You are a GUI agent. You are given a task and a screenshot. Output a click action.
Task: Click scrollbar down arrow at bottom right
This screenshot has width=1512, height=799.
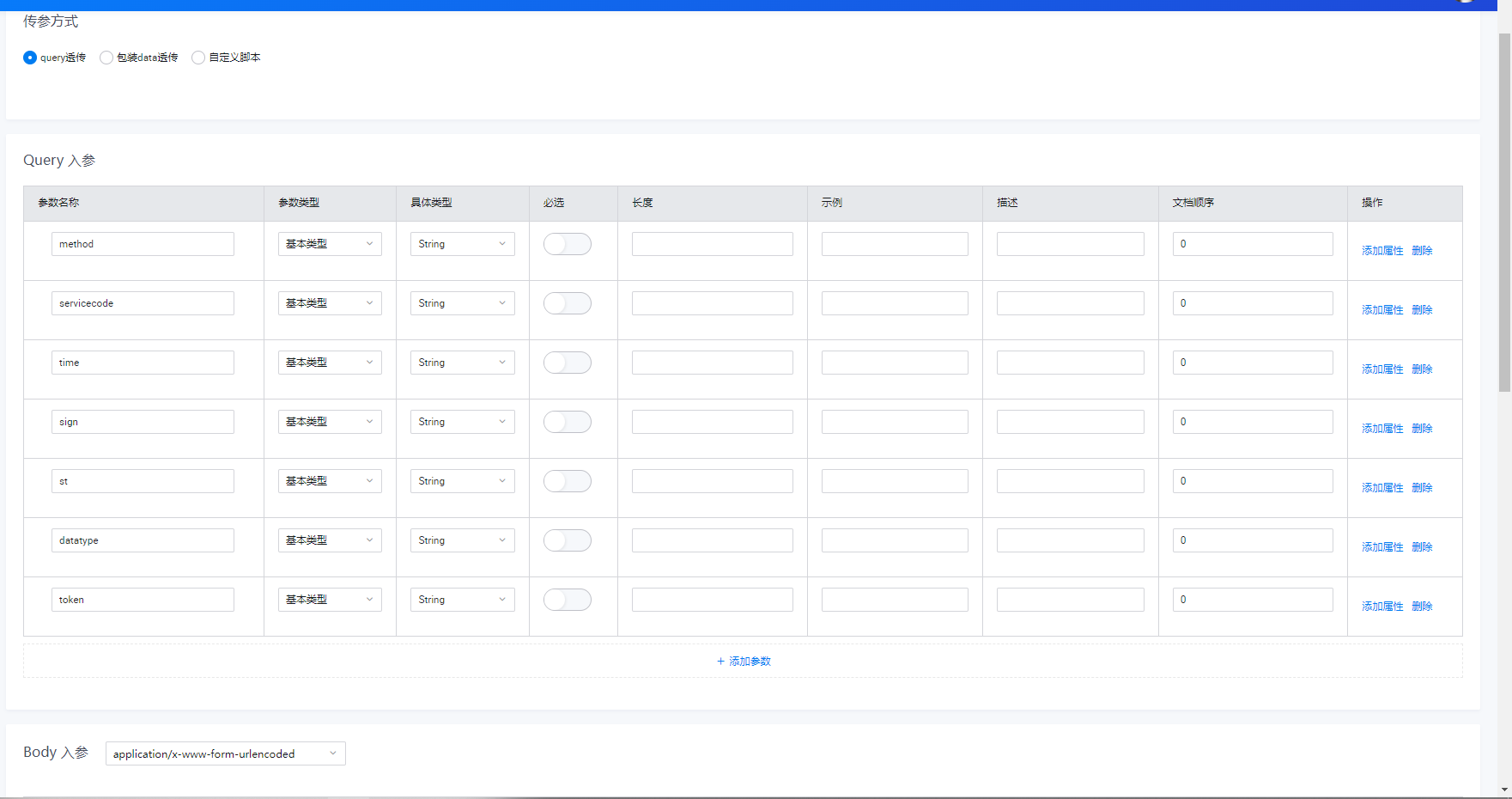tap(1504, 789)
